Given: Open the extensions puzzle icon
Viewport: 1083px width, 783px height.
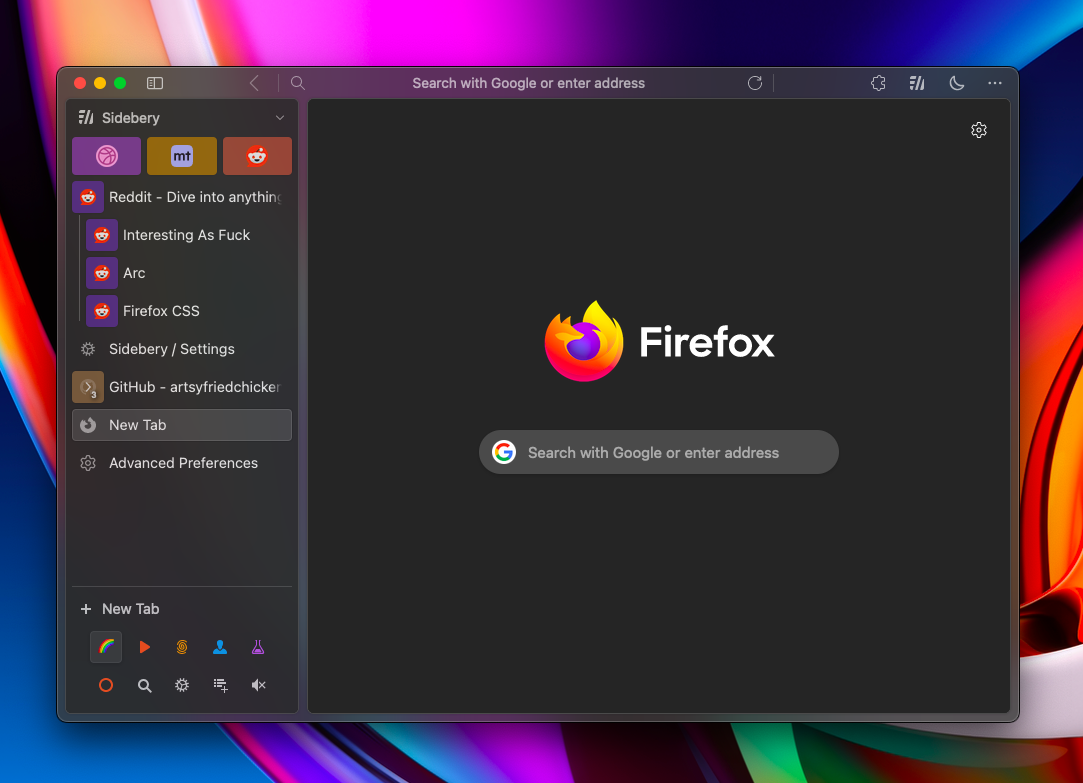Looking at the screenshot, I should pos(878,83).
